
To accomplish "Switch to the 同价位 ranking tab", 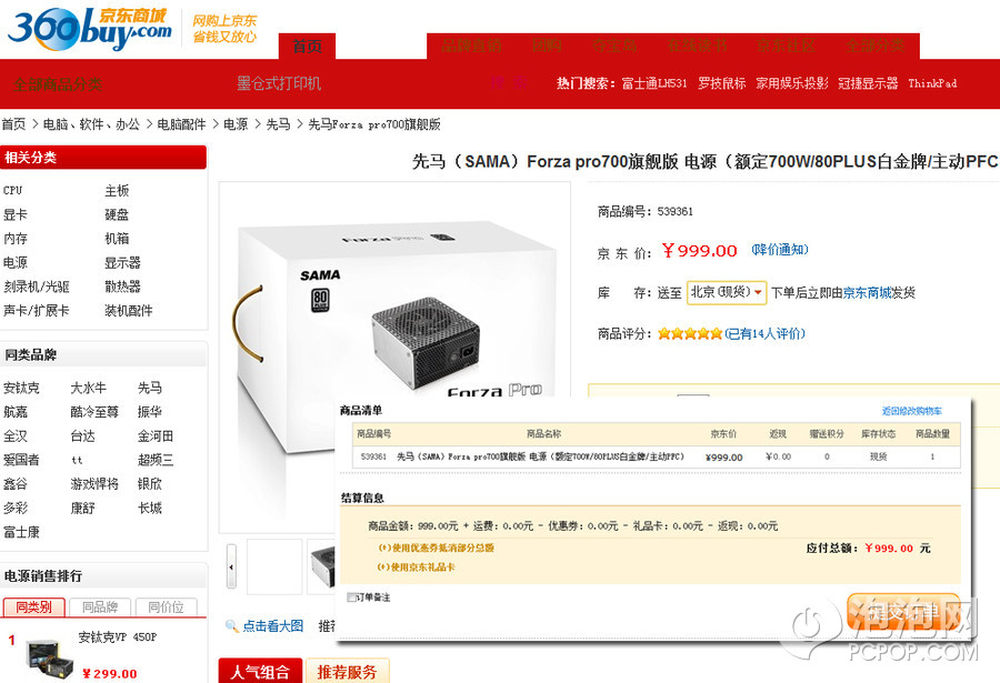I will click(x=166, y=607).
